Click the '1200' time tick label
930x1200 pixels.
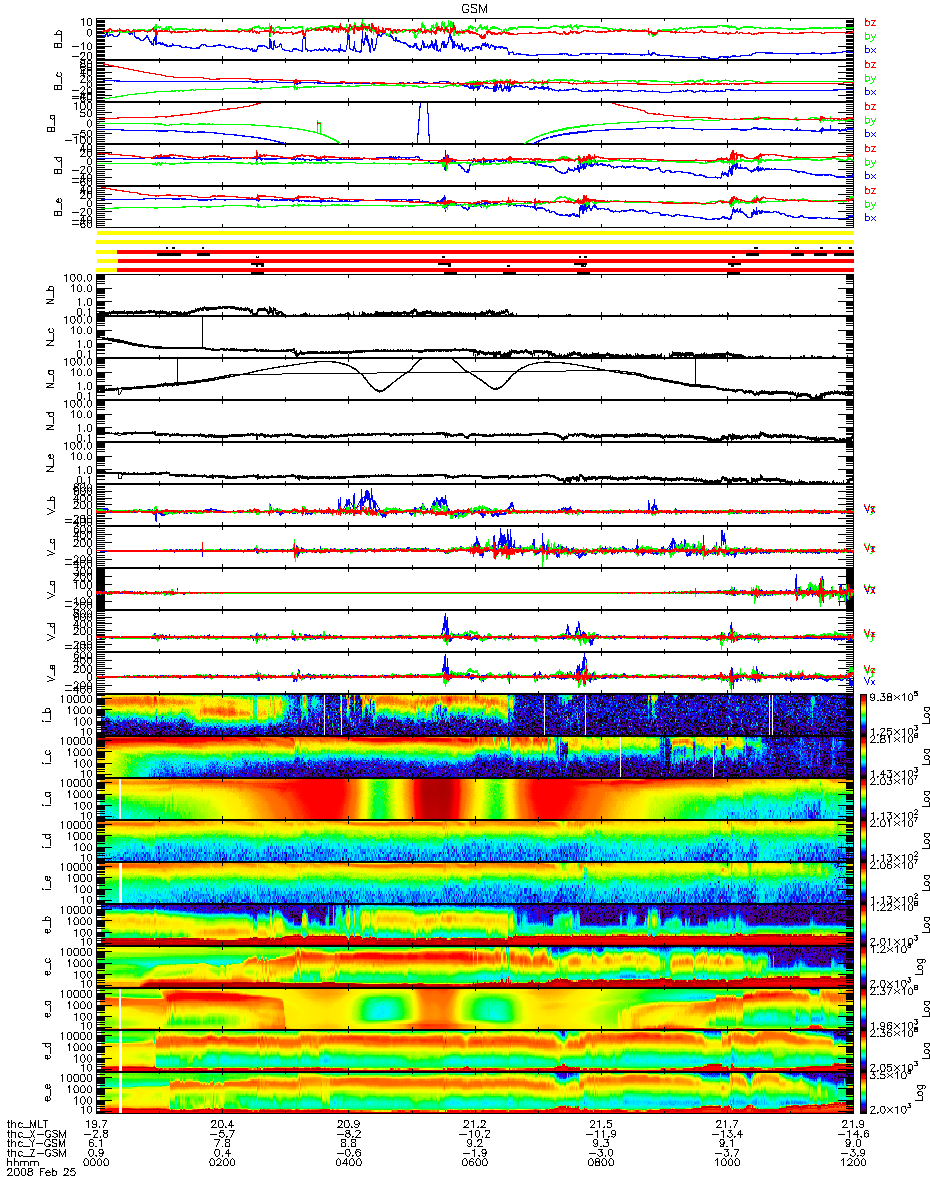pos(851,1161)
